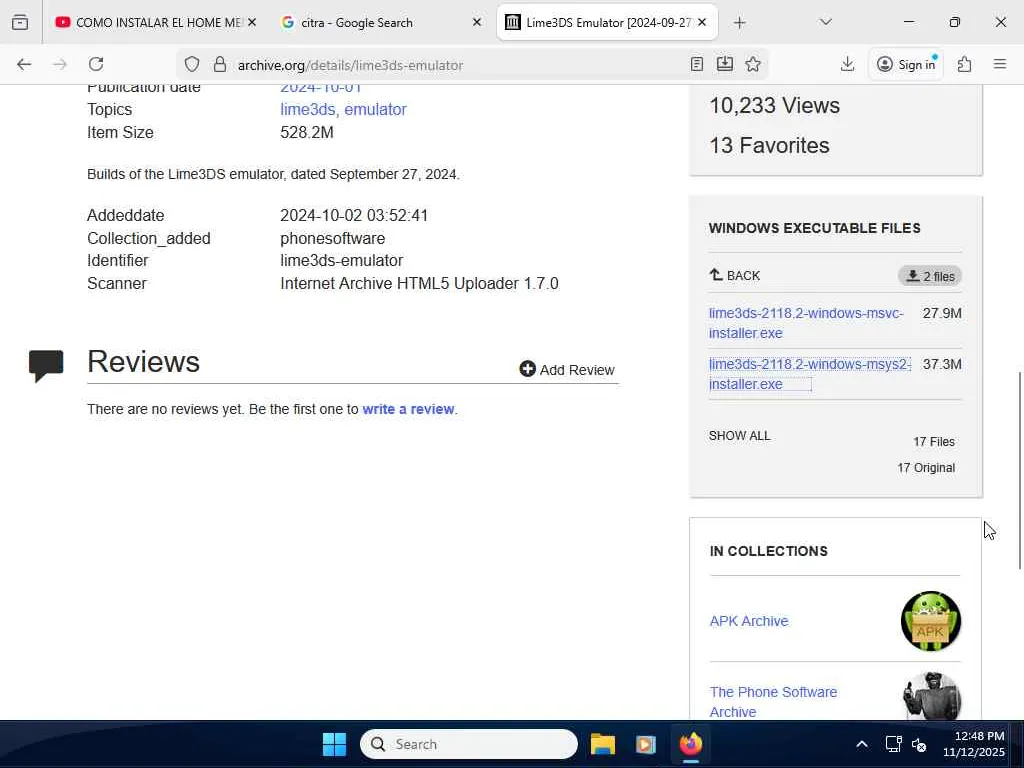Screen dimensions: 1024x768
Task: Open a new browser tab
Action: pyautogui.click(x=739, y=23)
